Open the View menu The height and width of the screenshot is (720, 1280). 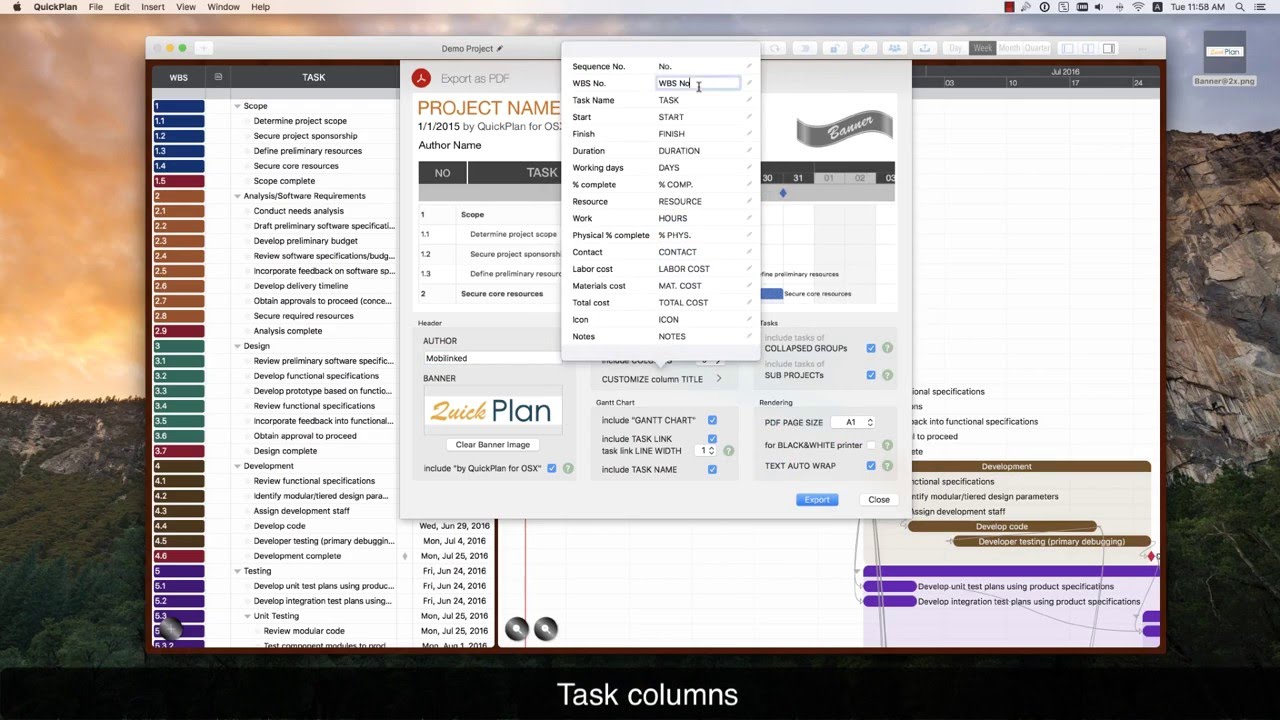coord(186,7)
